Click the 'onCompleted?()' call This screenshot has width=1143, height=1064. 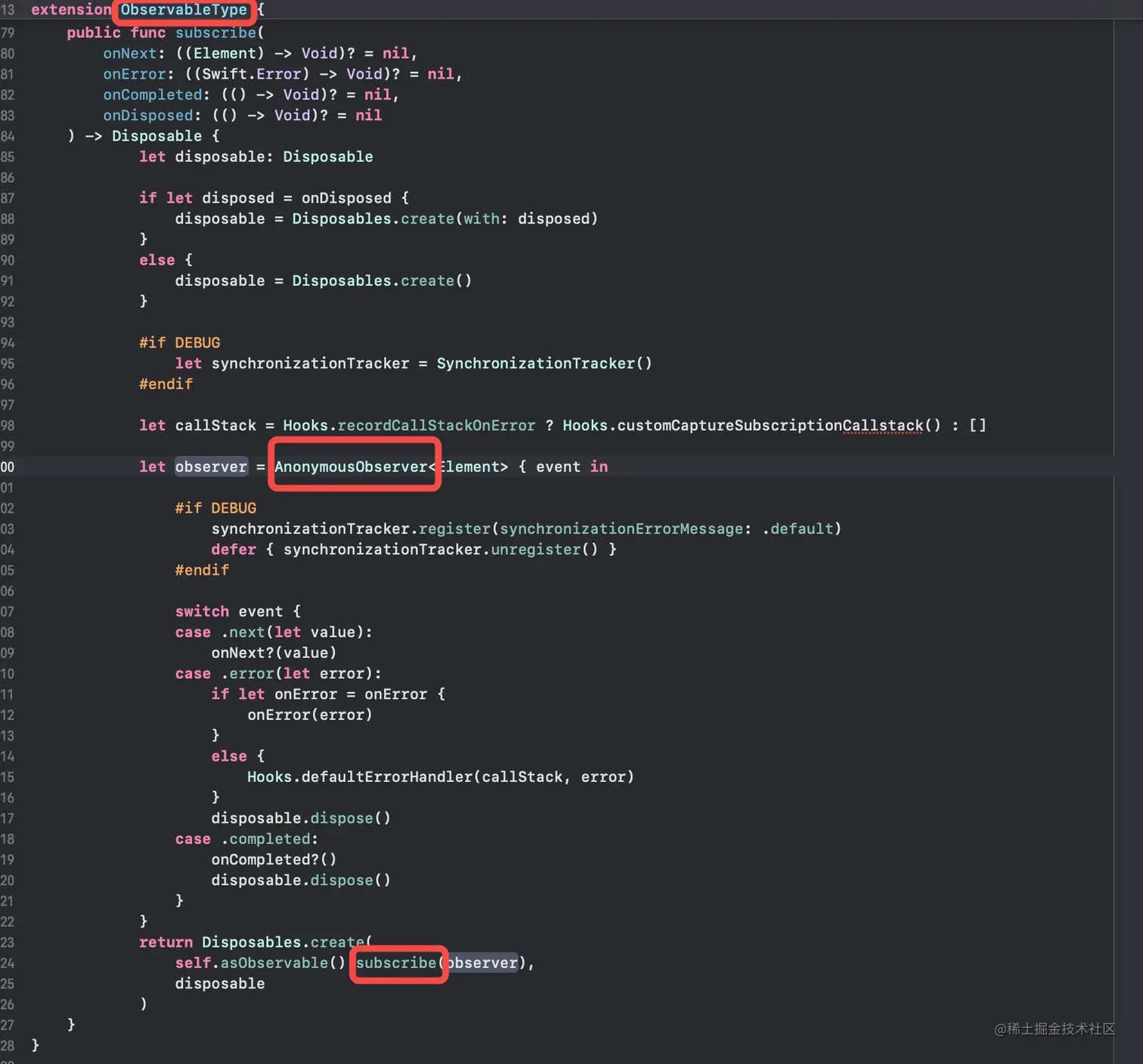pyautogui.click(x=274, y=860)
